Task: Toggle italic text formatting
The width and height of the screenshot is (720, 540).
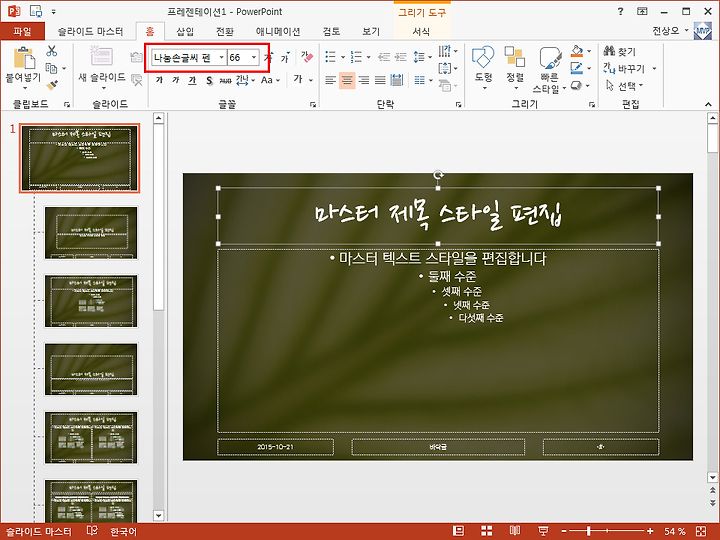Action: point(175,80)
